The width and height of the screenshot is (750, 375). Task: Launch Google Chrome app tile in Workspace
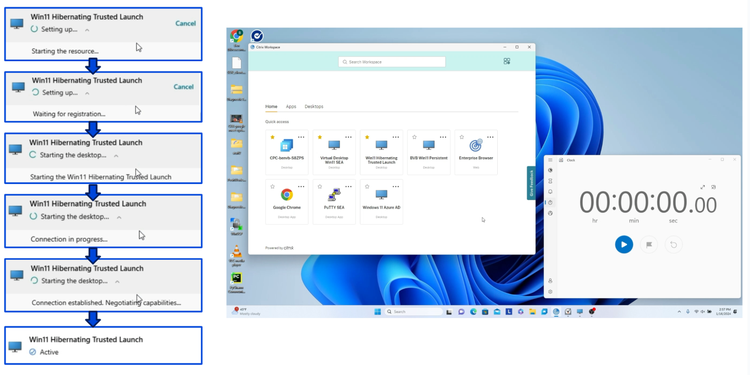pyautogui.click(x=287, y=202)
